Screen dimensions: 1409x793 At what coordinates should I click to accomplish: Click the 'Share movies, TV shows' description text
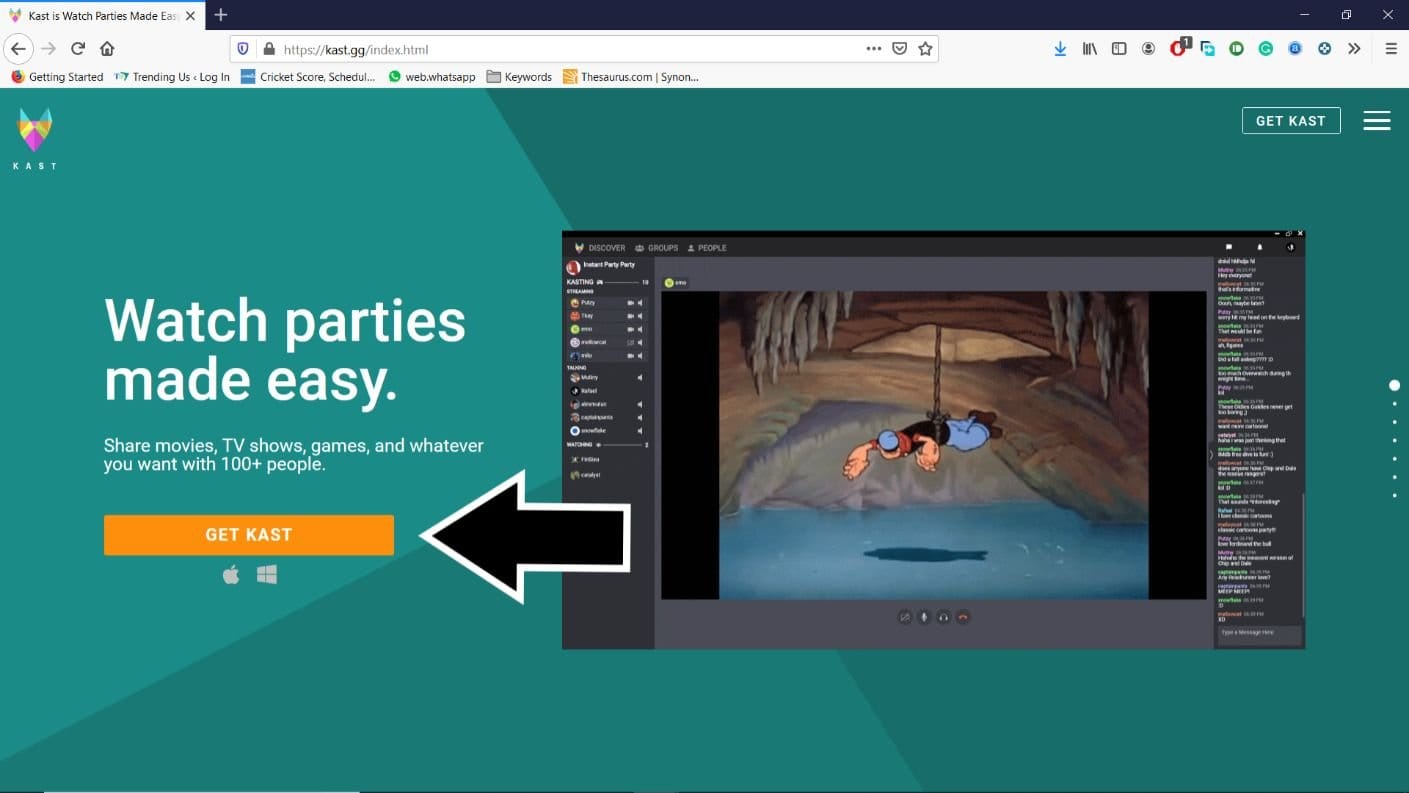[294, 455]
